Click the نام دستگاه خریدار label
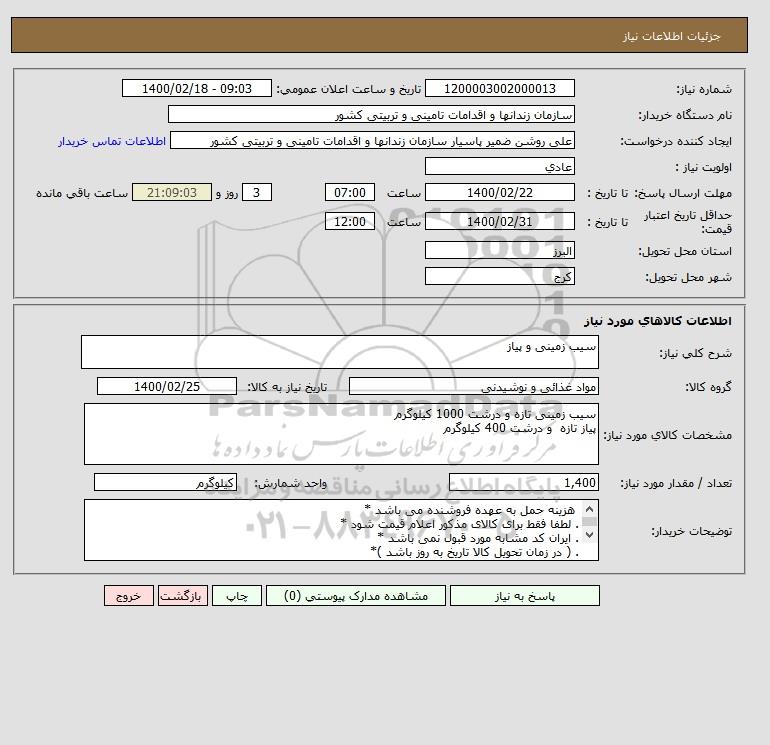 [685, 115]
